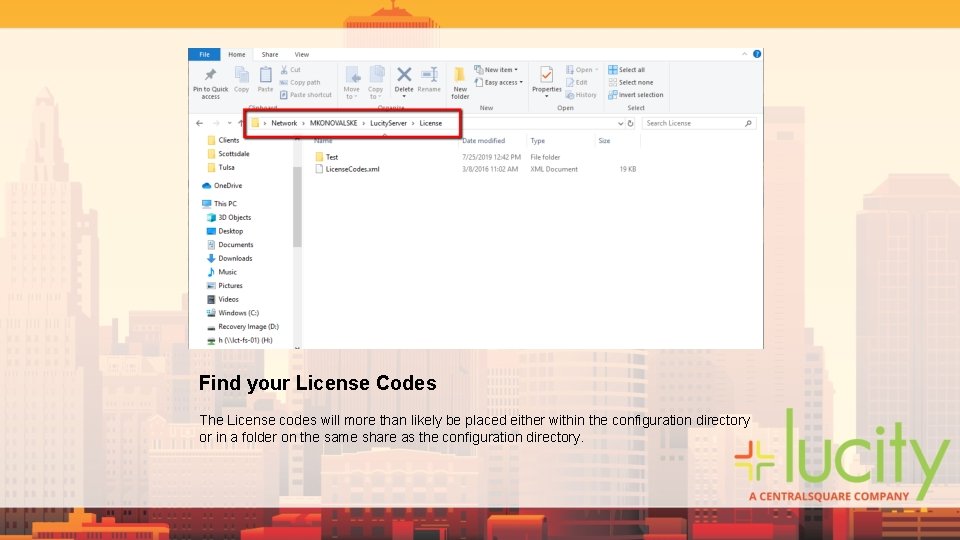The image size is (960, 540).
Task: Click the Open button in ribbon
Action: (582, 70)
